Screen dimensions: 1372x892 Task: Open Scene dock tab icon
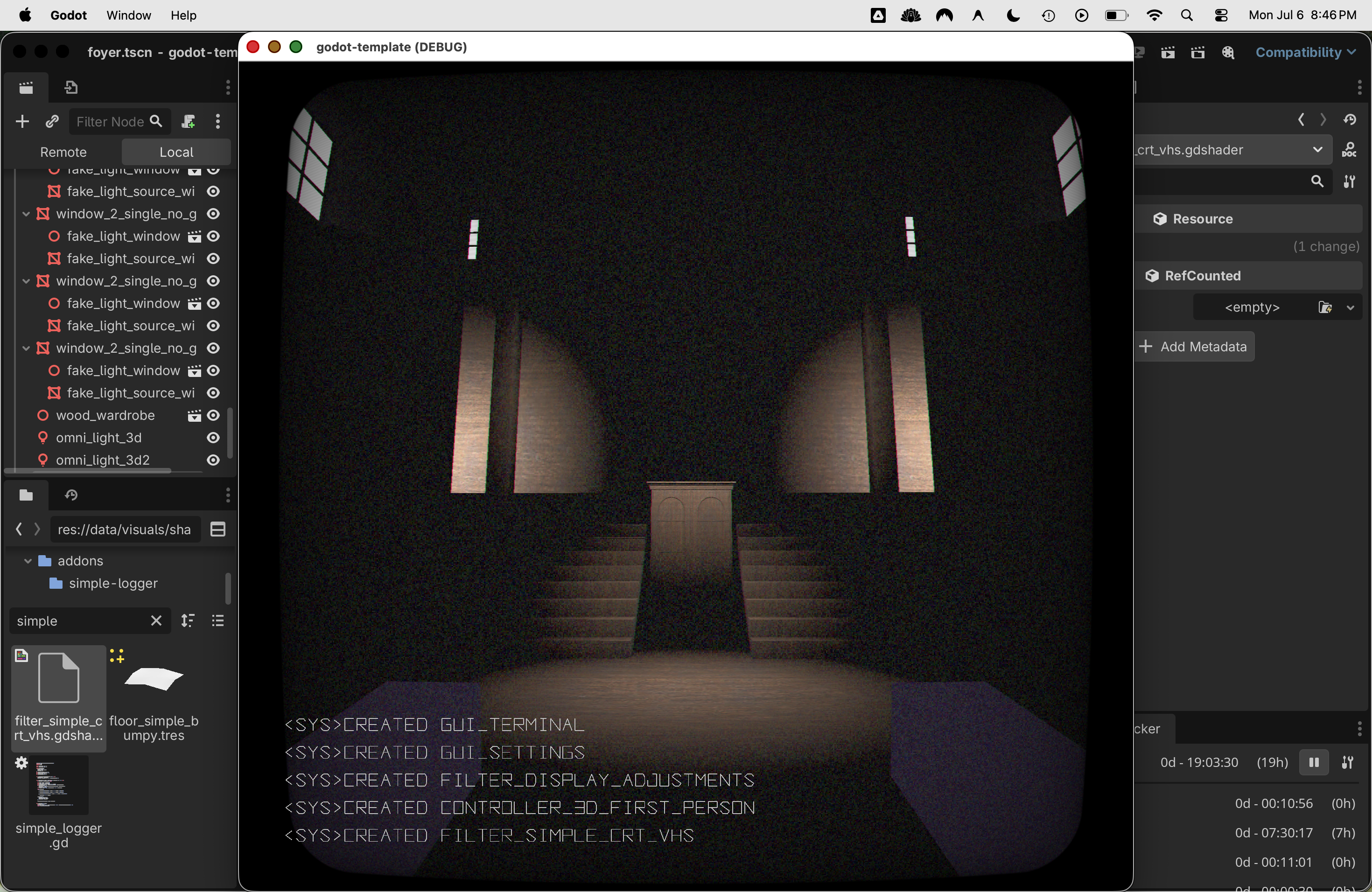point(26,88)
